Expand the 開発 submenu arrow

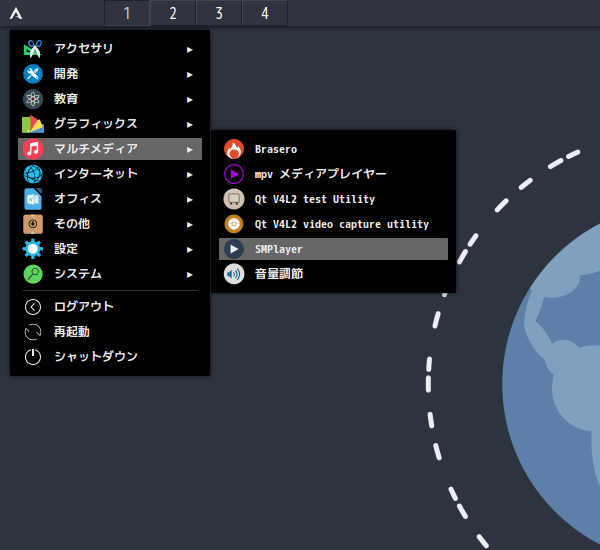point(189,75)
